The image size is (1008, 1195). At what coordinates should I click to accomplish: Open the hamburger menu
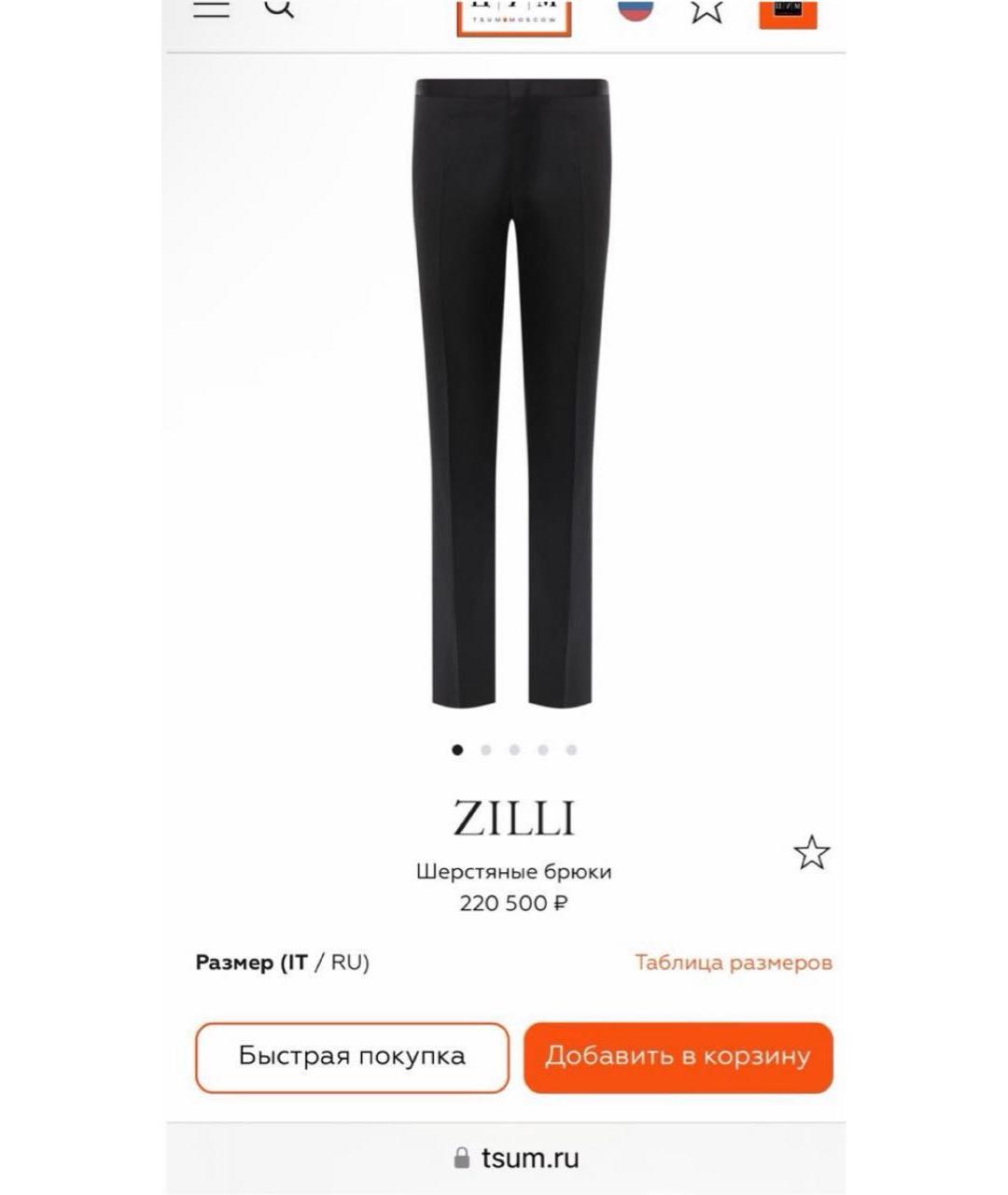click(x=211, y=7)
